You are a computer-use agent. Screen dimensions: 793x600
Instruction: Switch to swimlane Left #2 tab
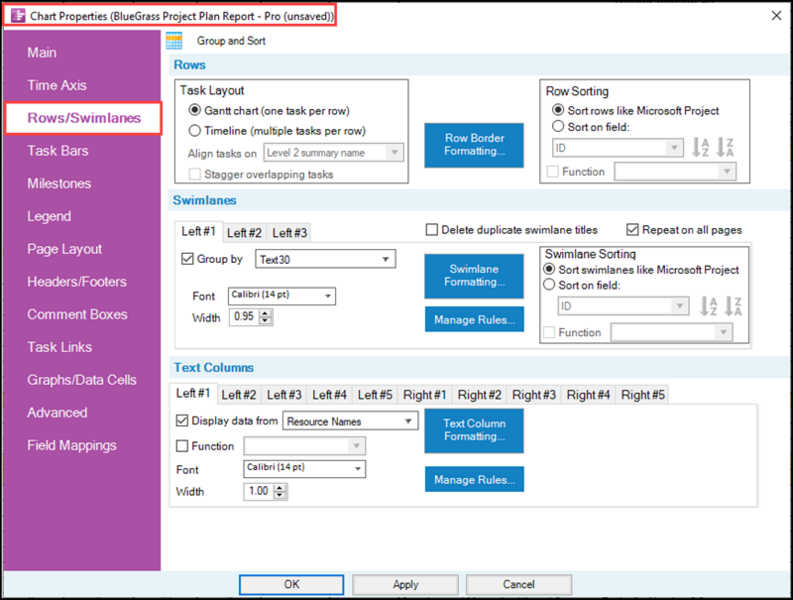(x=244, y=233)
